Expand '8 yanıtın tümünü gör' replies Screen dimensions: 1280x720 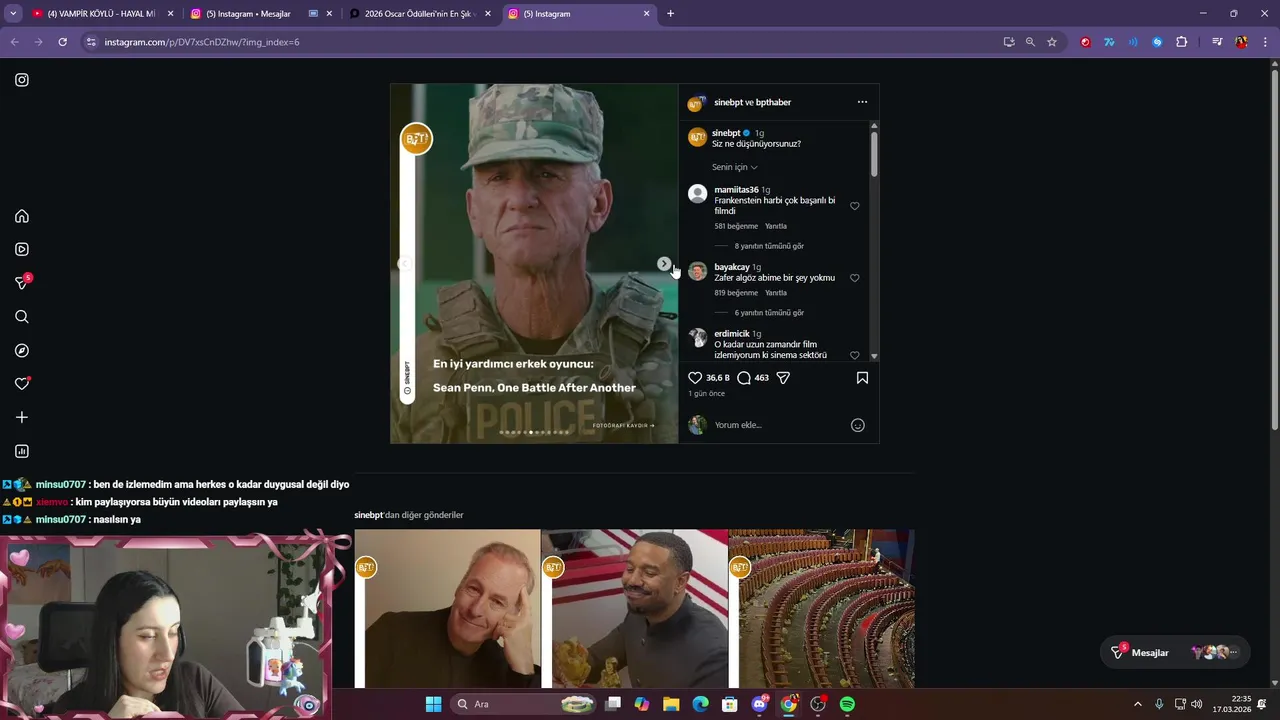pos(769,246)
